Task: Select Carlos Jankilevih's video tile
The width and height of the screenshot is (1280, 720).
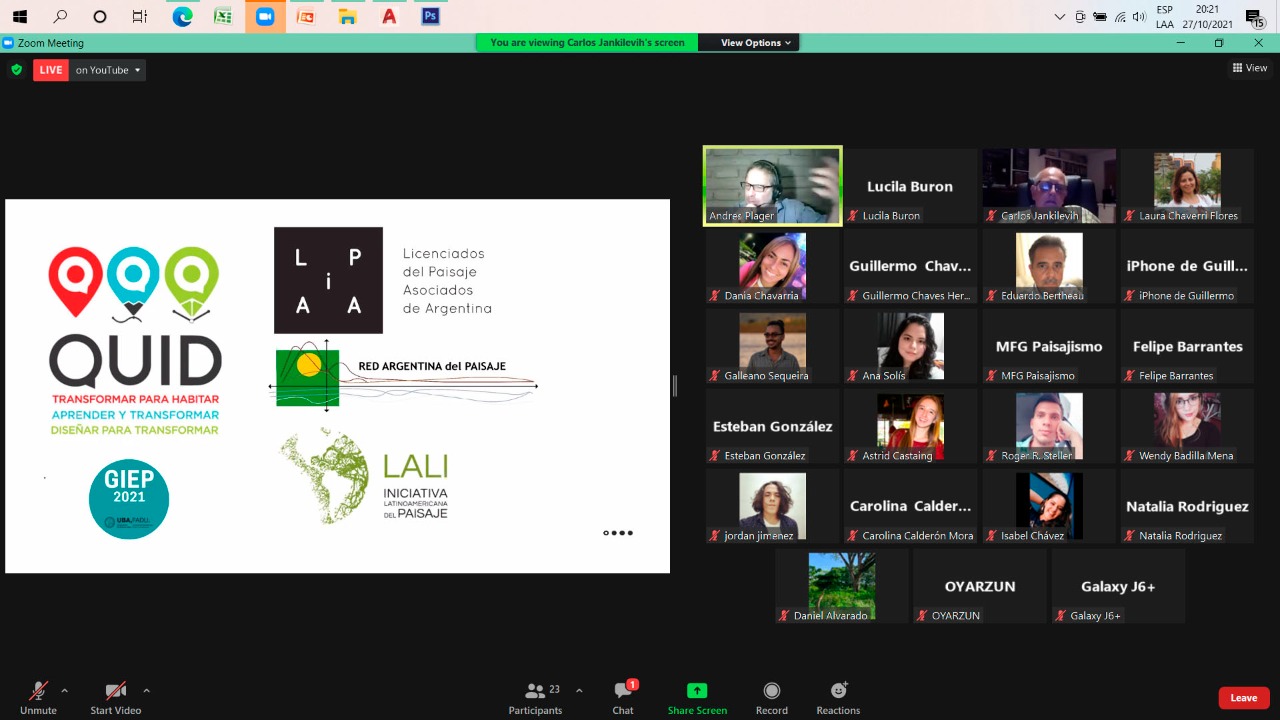Action: [x=1049, y=186]
